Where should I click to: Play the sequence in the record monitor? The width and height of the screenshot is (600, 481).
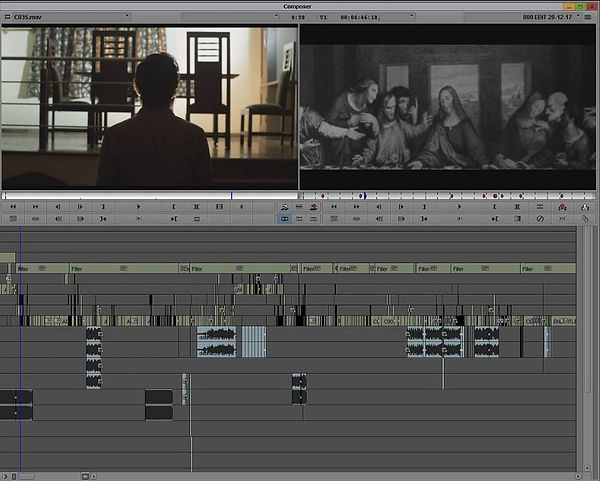(459, 207)
